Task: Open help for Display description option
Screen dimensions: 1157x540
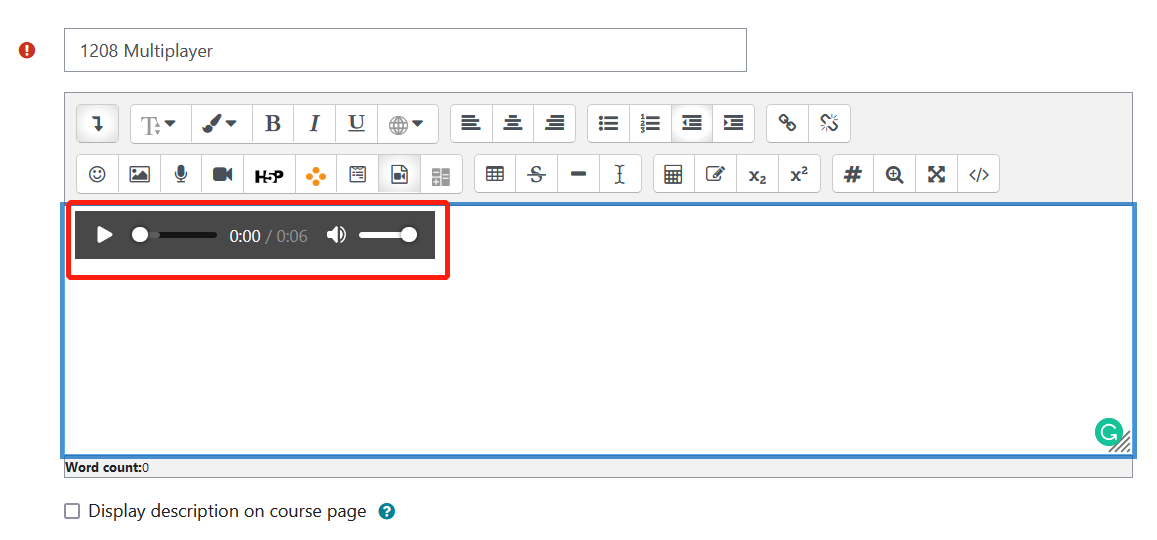Action: 387,511
